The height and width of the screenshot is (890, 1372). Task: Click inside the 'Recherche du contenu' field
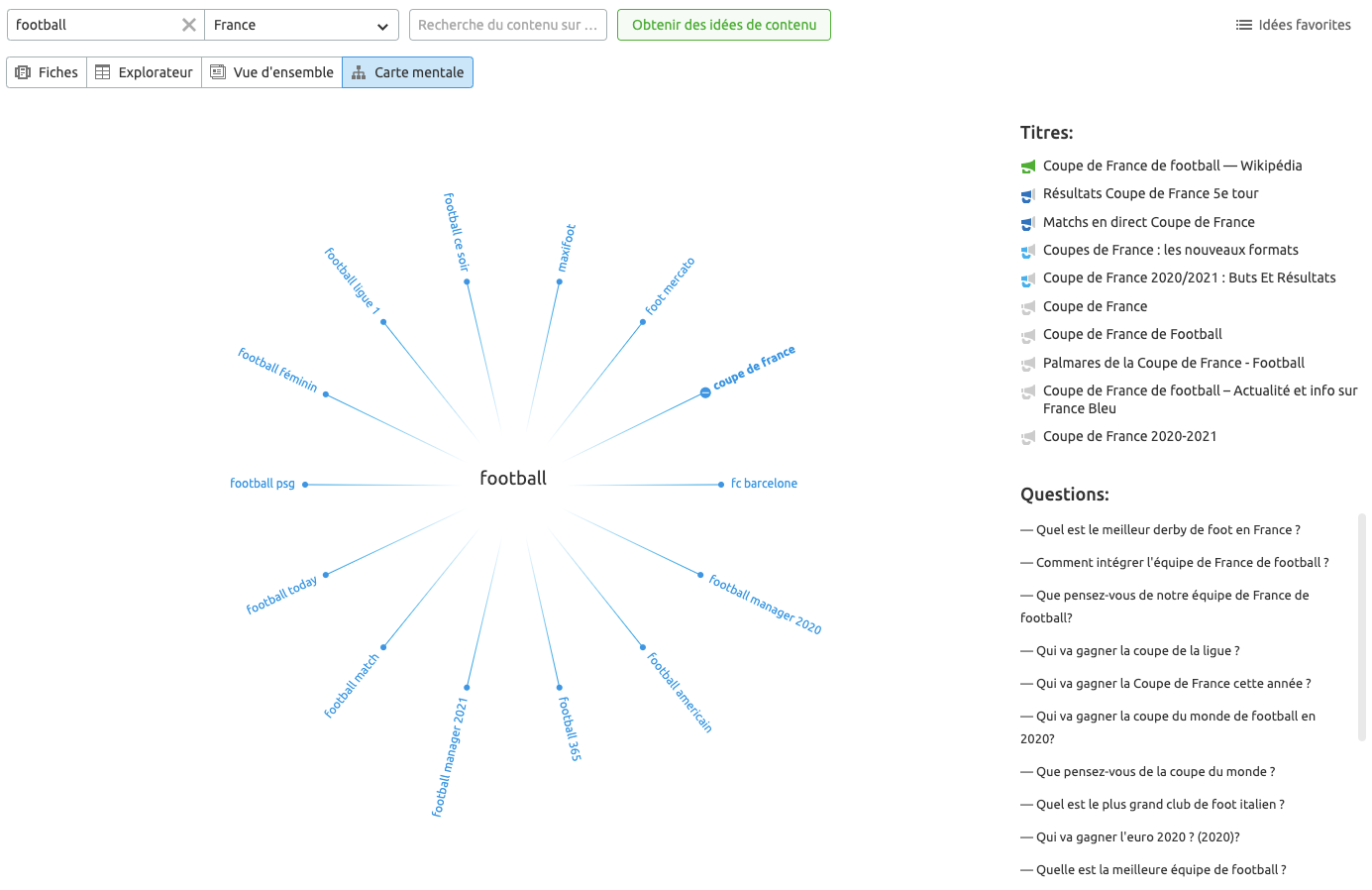[x=507, y=24]
